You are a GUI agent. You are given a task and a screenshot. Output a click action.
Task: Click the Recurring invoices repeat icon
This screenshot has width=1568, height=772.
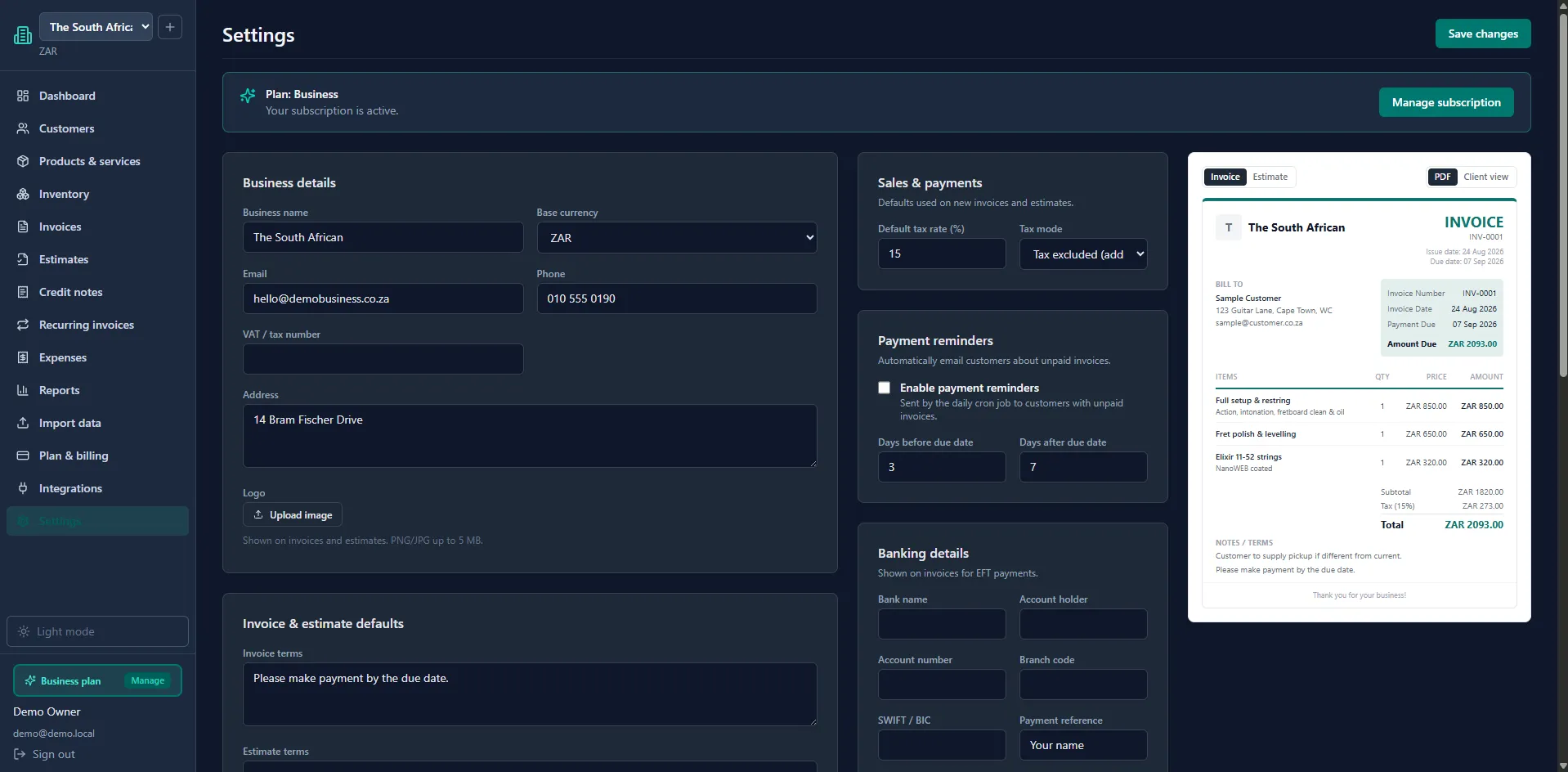[x=23, y=325]
